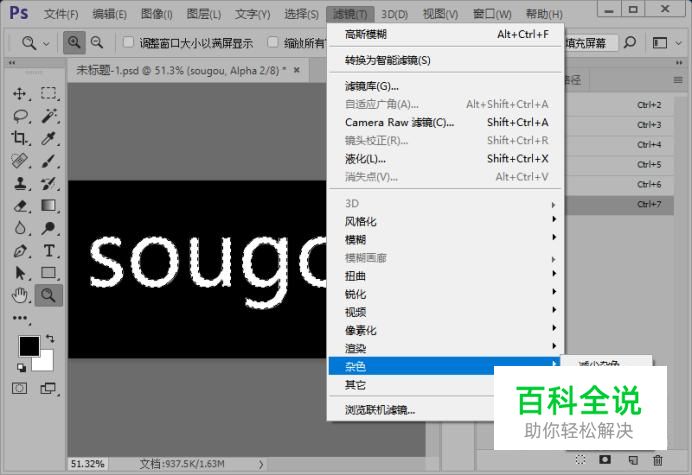Toggle Quick Mask mode

pyautogui.click(x=19, y=388)
